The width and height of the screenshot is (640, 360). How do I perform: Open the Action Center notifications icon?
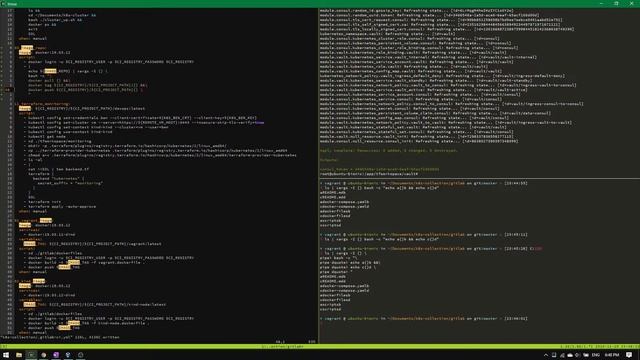[629, 355]
